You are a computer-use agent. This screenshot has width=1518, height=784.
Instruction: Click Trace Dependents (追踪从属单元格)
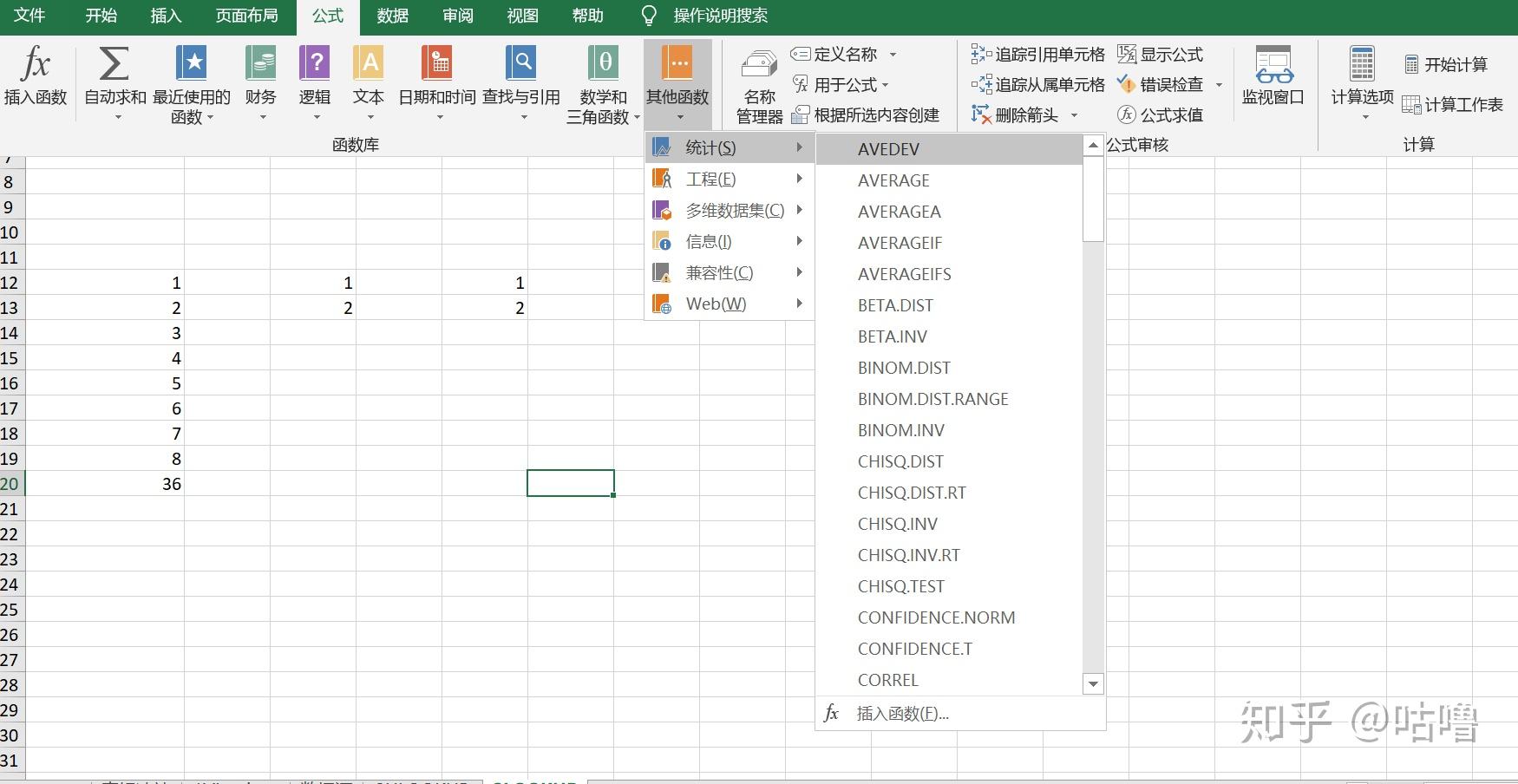pyautogui.click(x=1037, y=85)
